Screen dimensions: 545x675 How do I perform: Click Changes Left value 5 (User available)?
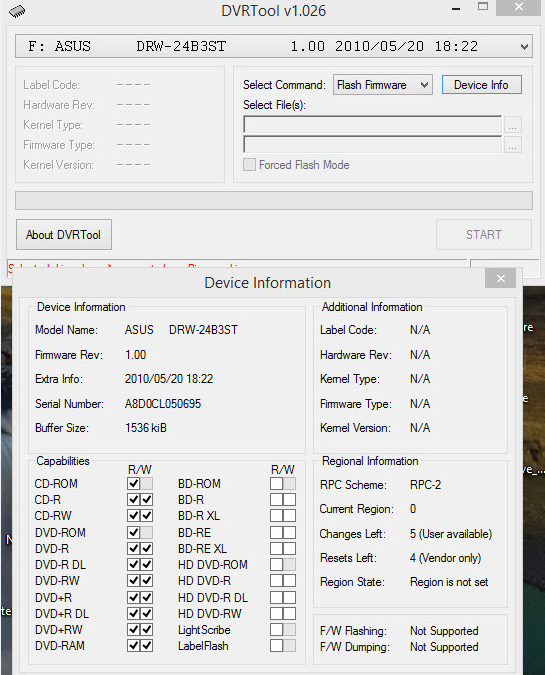click(x=451, y=534)
